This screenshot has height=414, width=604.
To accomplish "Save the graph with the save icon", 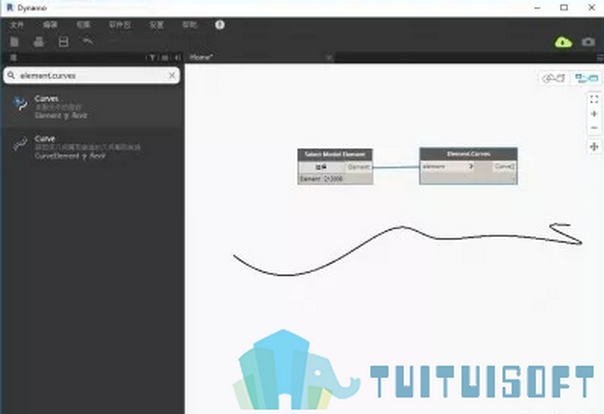I will coord(64,42).
